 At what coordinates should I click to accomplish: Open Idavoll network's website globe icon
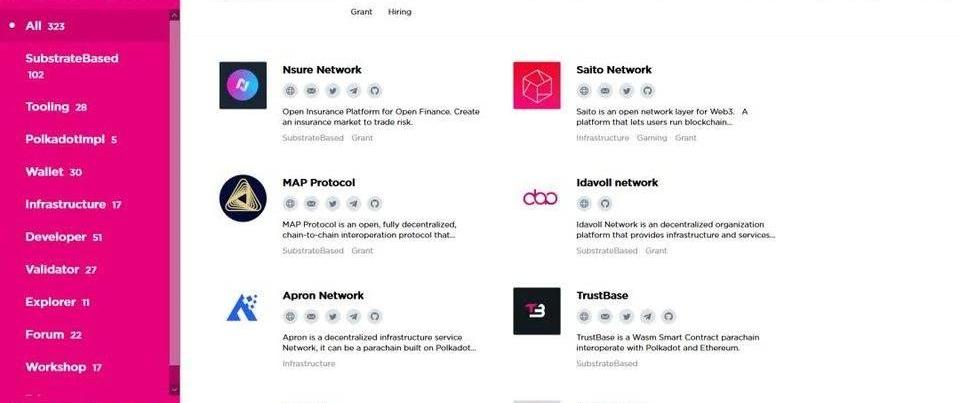pyautogui.click(x=585, y=203)
